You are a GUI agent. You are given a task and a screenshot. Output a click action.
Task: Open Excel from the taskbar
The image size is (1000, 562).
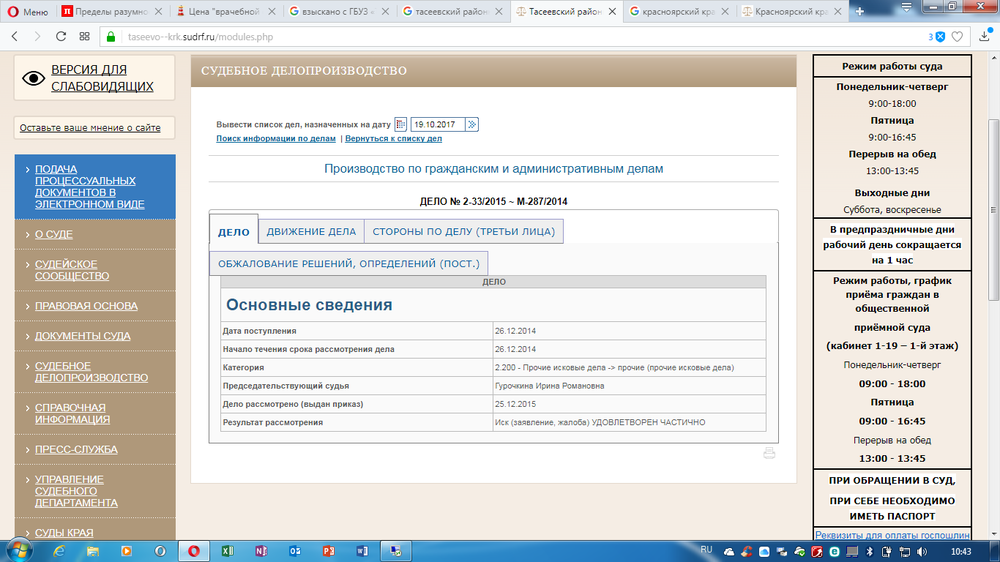pyautogui.click(x=227, y=550)
